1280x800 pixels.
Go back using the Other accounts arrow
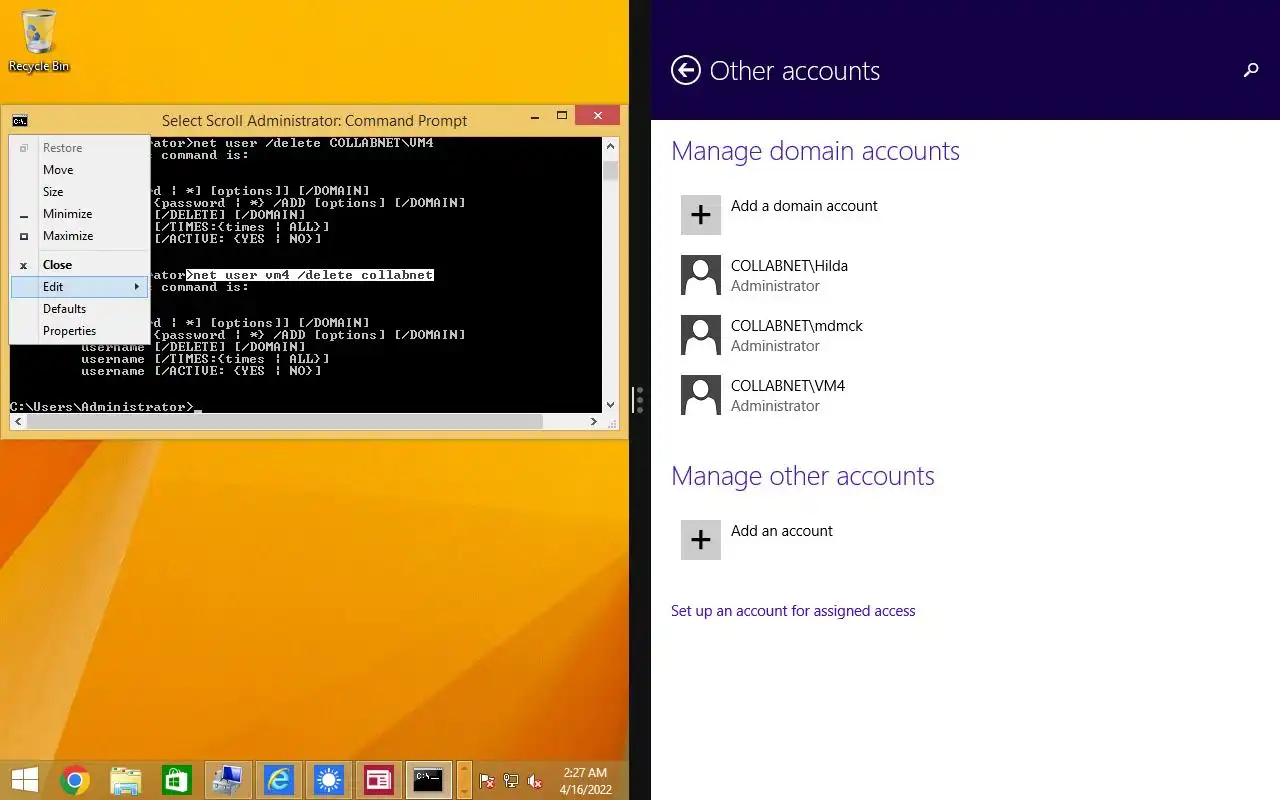point(686,70)
